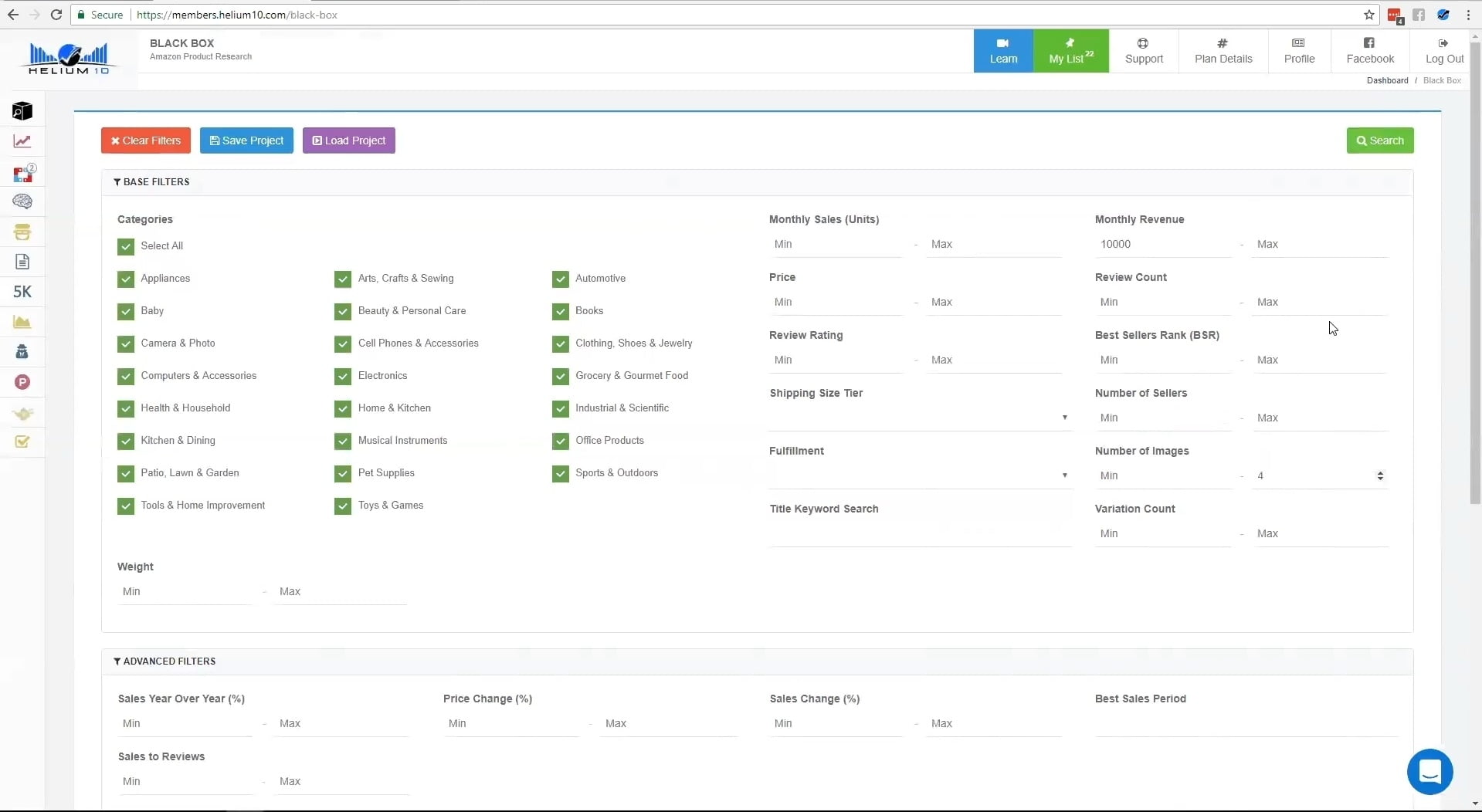The image size is (1482, 812).
Task: Click the Save Project button
Action: 246,140
